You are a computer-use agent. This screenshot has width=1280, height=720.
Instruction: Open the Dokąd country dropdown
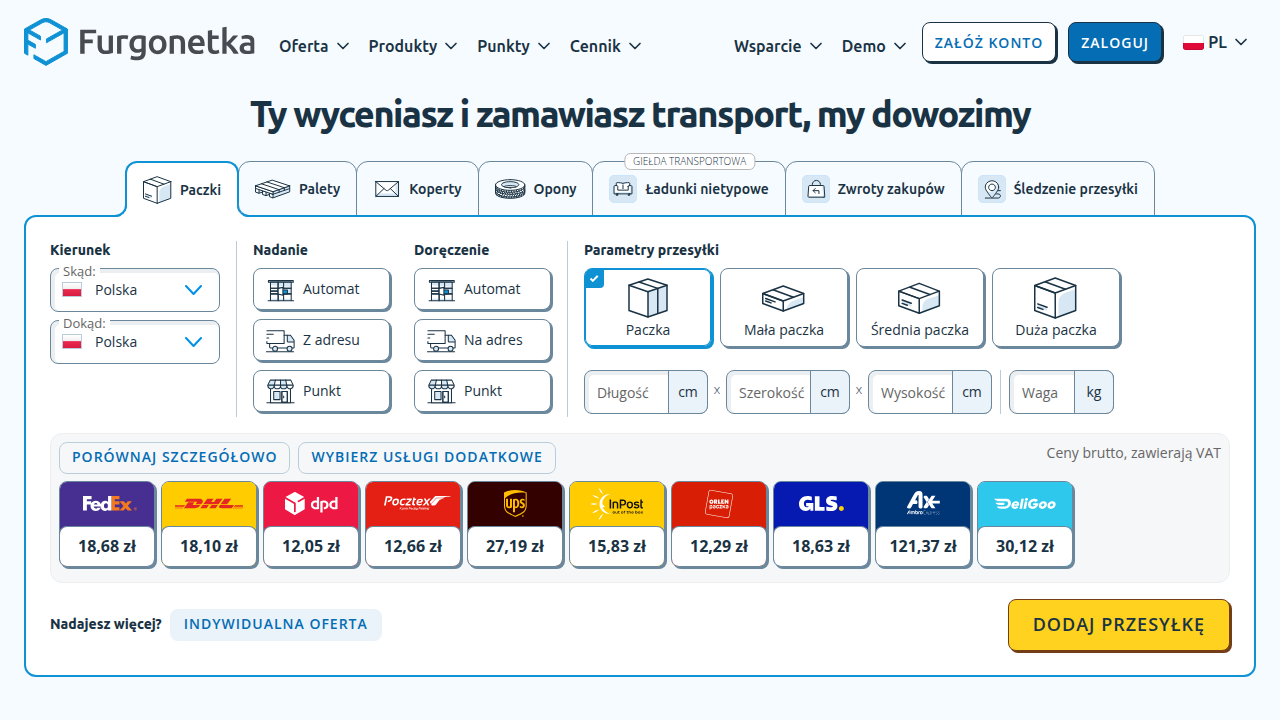pyautogui.click(x=135, y=342)
